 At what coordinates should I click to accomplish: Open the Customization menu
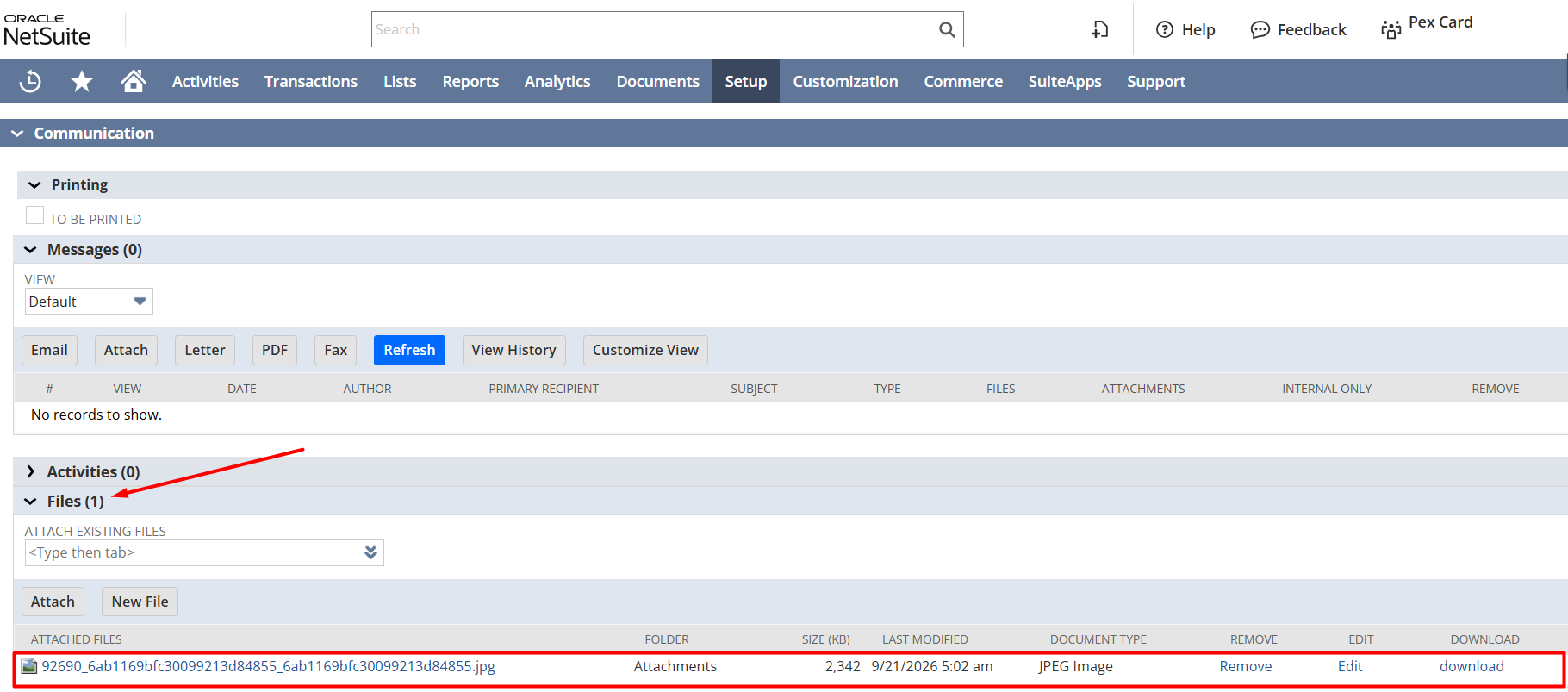(x=845, y=81)
